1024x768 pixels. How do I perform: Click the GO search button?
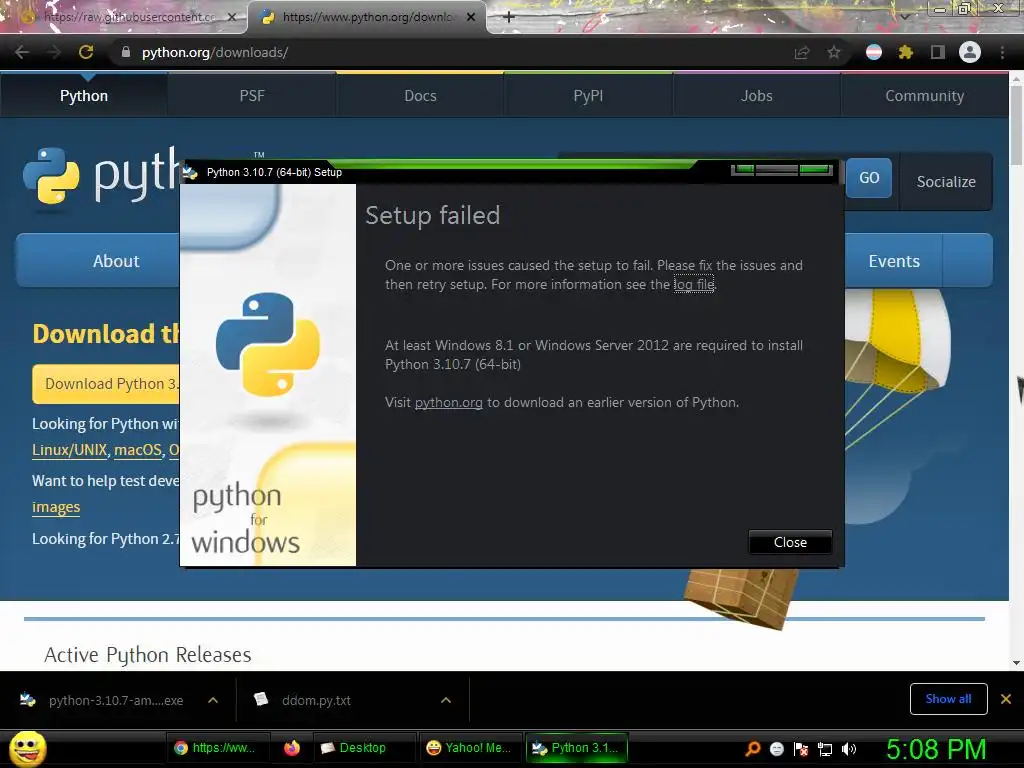(869, 178)
